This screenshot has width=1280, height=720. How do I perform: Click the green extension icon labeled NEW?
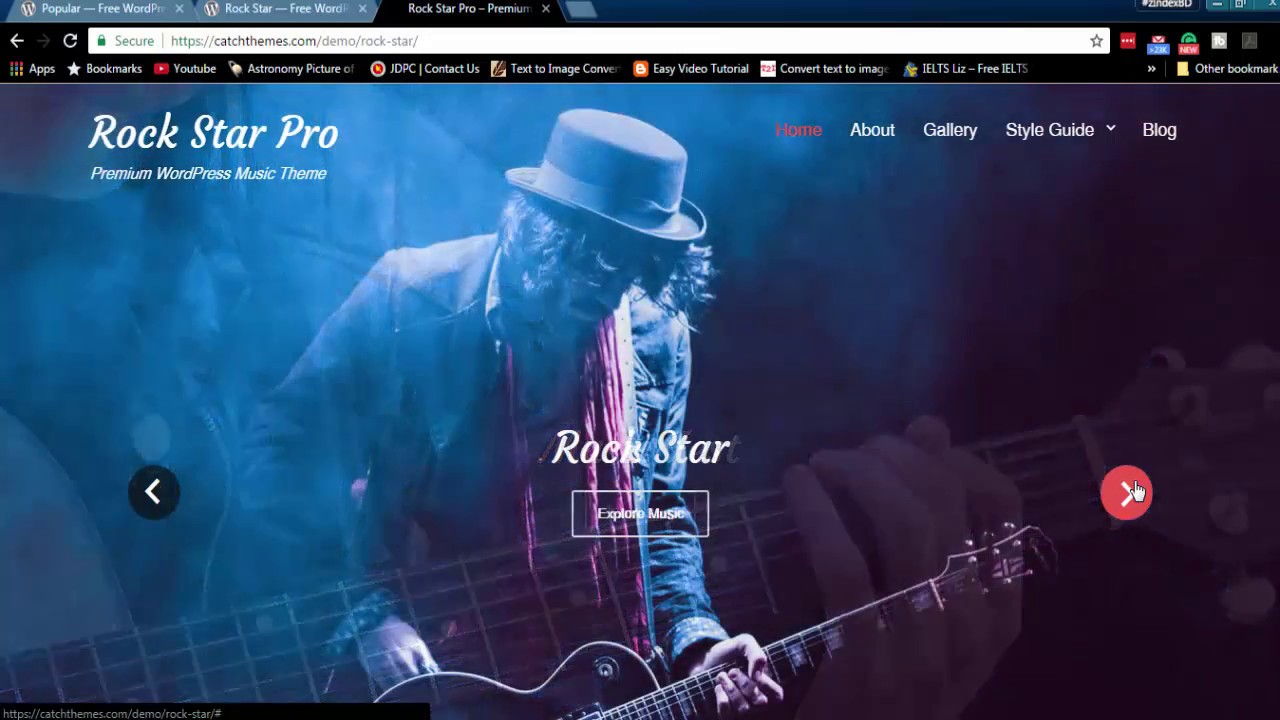[x=1188, y=42]
